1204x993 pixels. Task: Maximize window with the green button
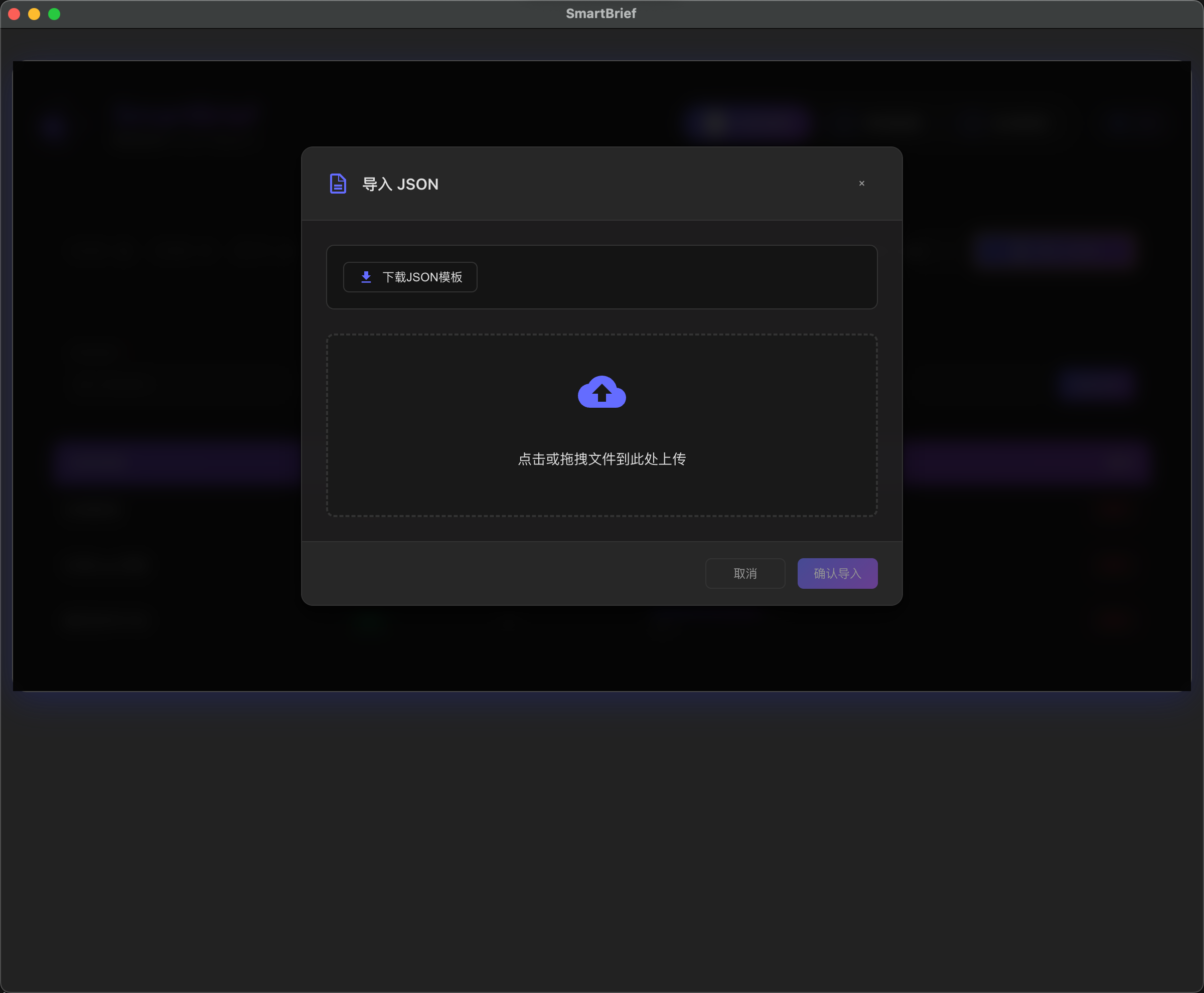(54, 14)
